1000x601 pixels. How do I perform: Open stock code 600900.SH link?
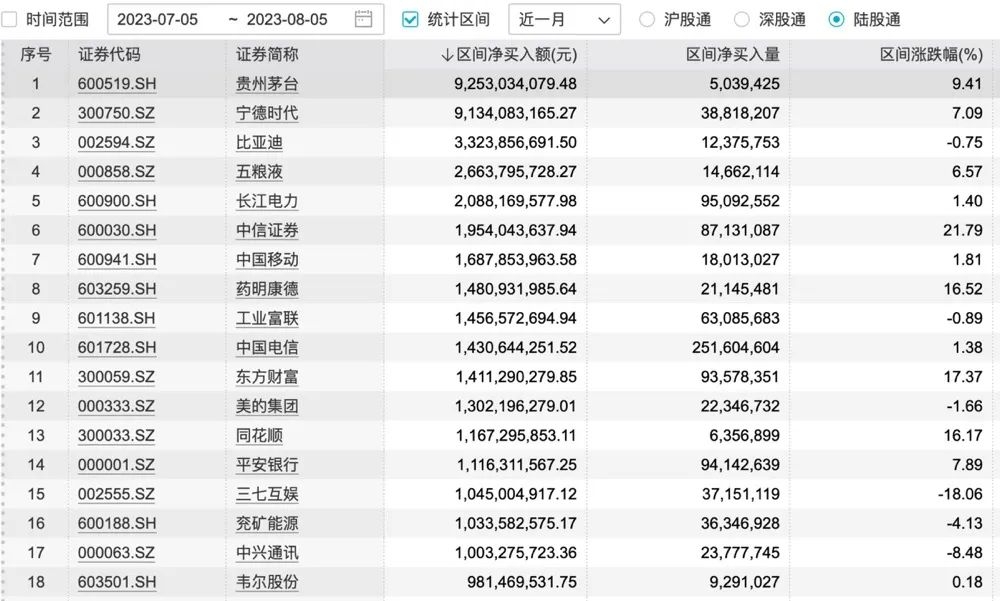(x=117, y=201)
